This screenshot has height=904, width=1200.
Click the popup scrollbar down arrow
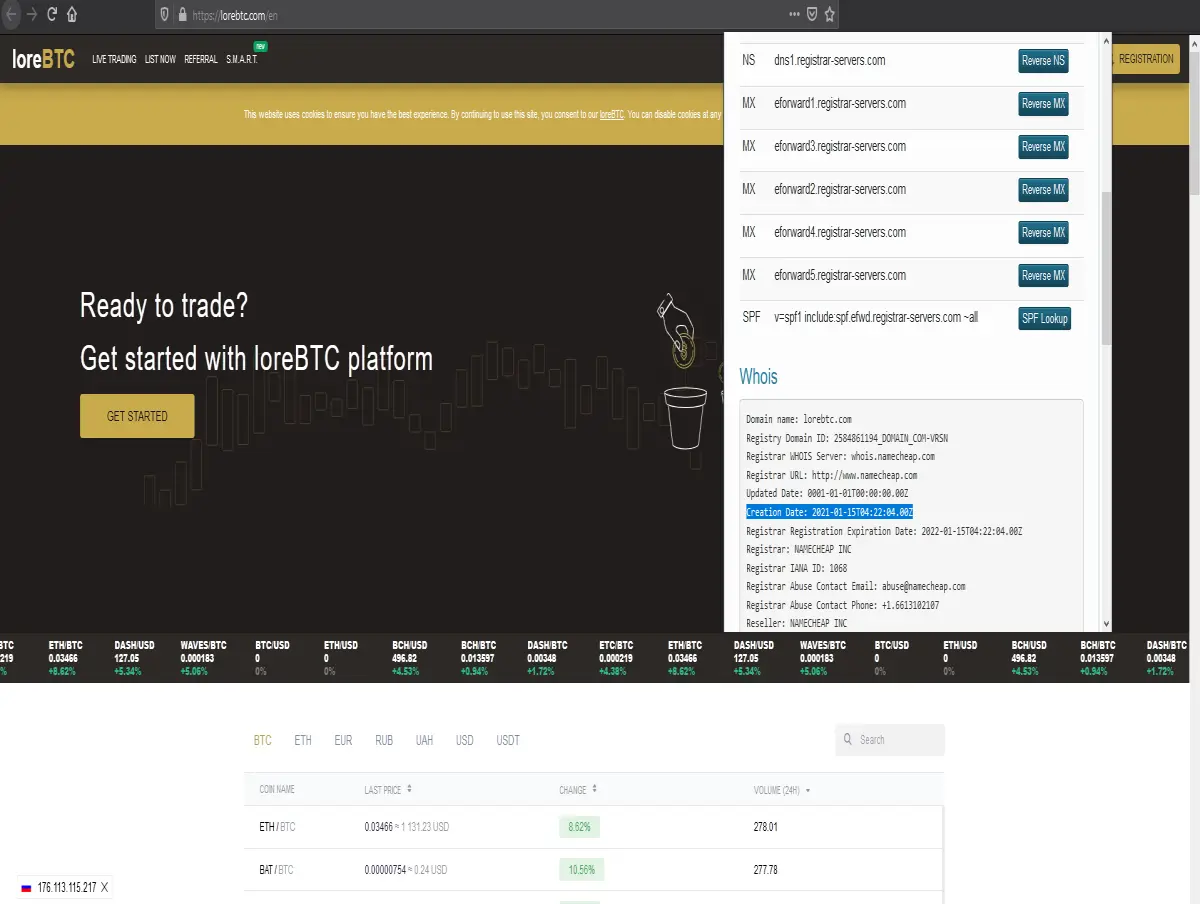pyautogui.click(x=1105, y=622)
